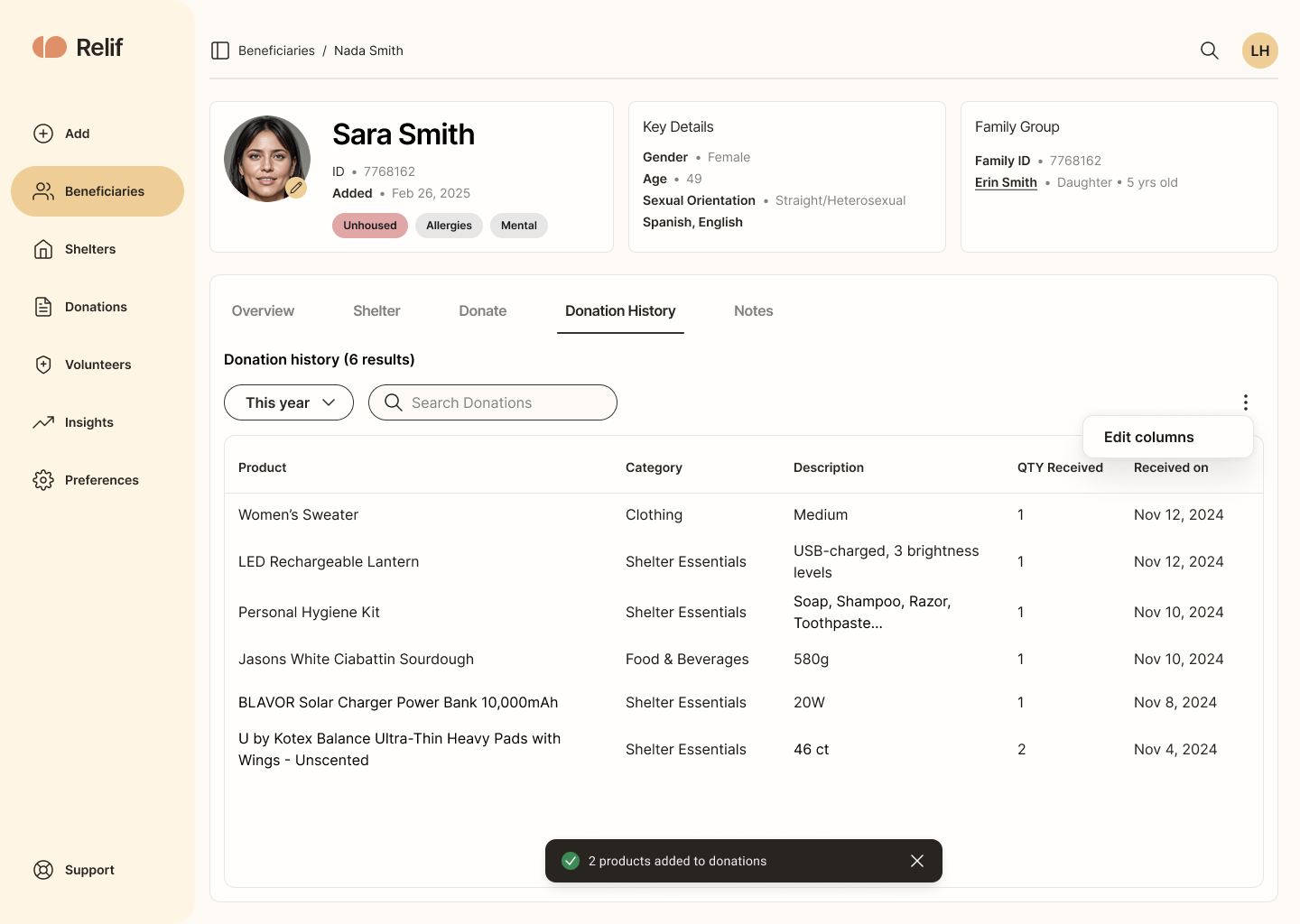The width and height of the screenshot is (1300, 924).
Task: Open Support in the sidebar
Action: click(x=97, y=870)
